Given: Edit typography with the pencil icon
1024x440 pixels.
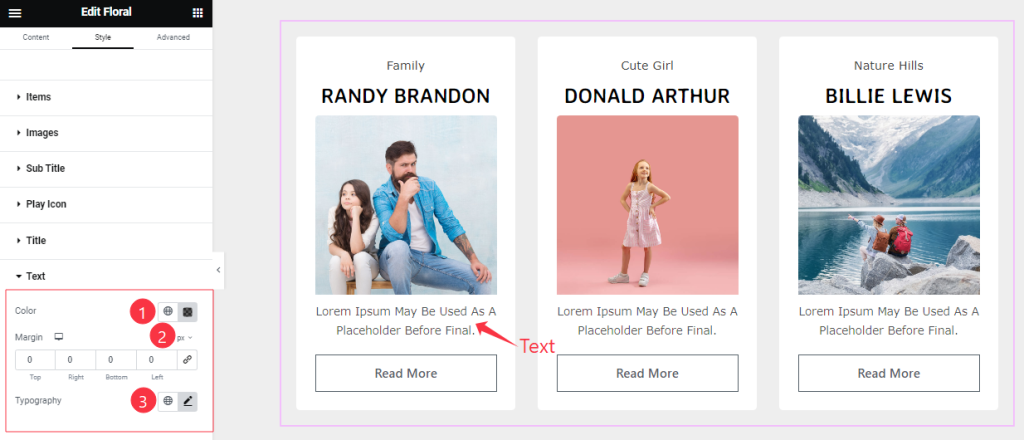Looking at the screenshot, I should (x=187, y=401).
